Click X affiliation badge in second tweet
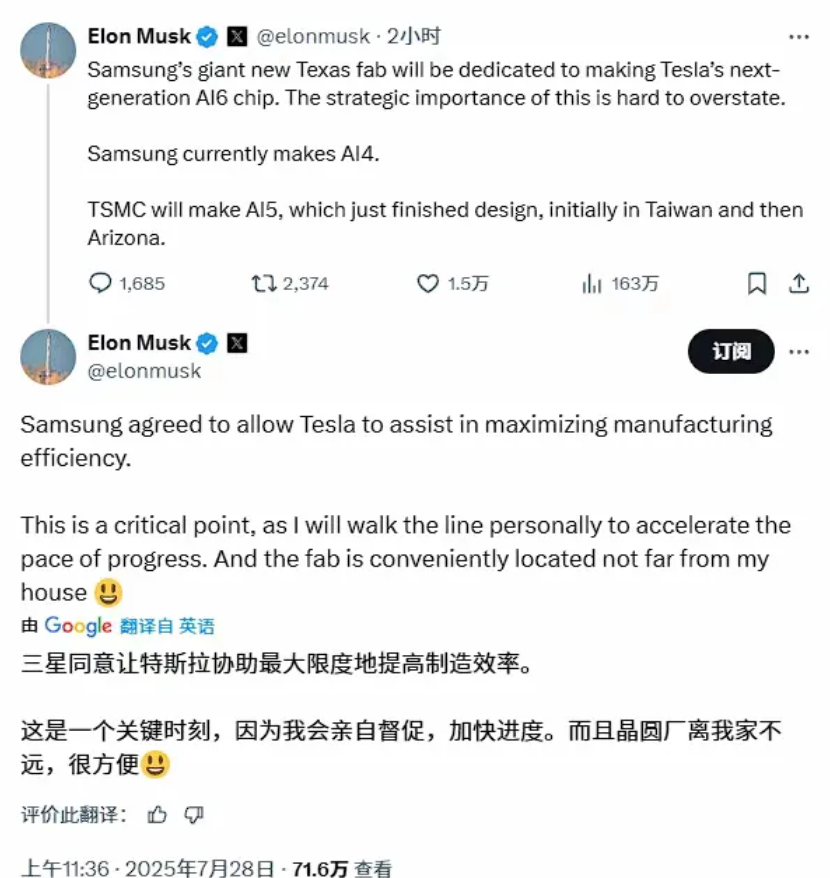830x878 pixels. 237,343
